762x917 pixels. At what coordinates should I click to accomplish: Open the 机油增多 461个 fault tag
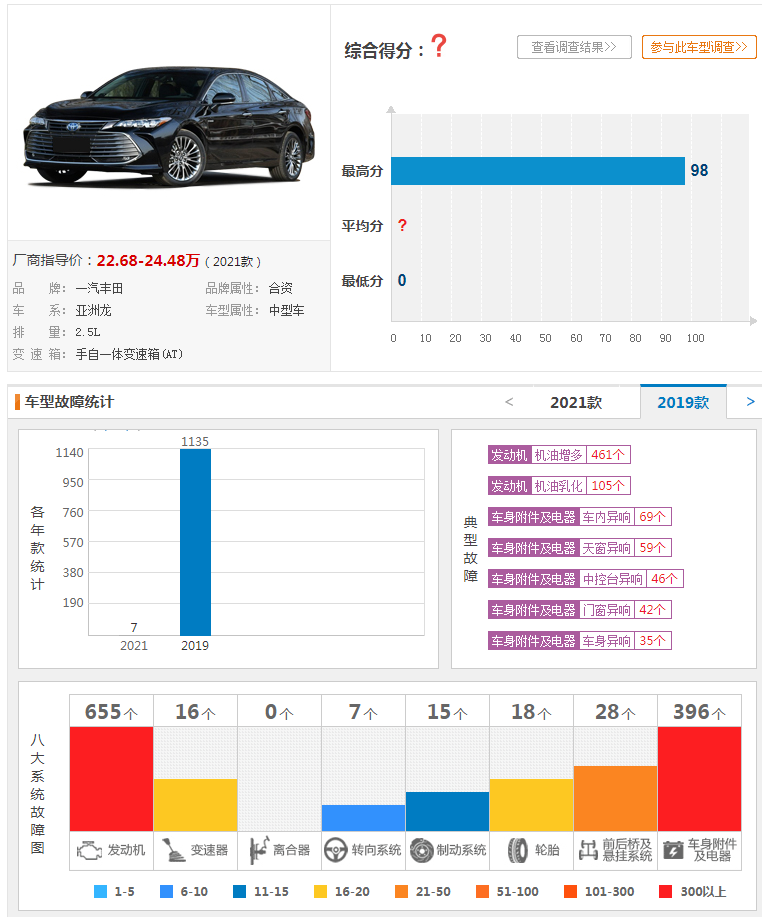tap(559, 455)
